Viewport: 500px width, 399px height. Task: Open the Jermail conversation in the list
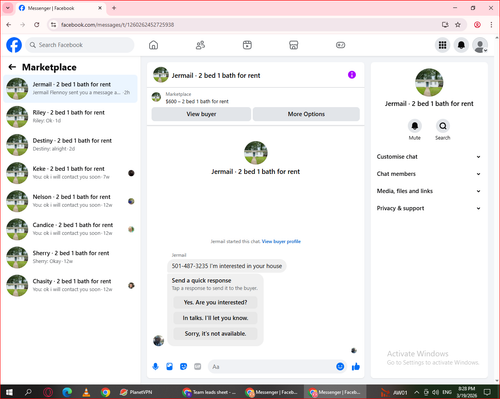tap(70, 89)
